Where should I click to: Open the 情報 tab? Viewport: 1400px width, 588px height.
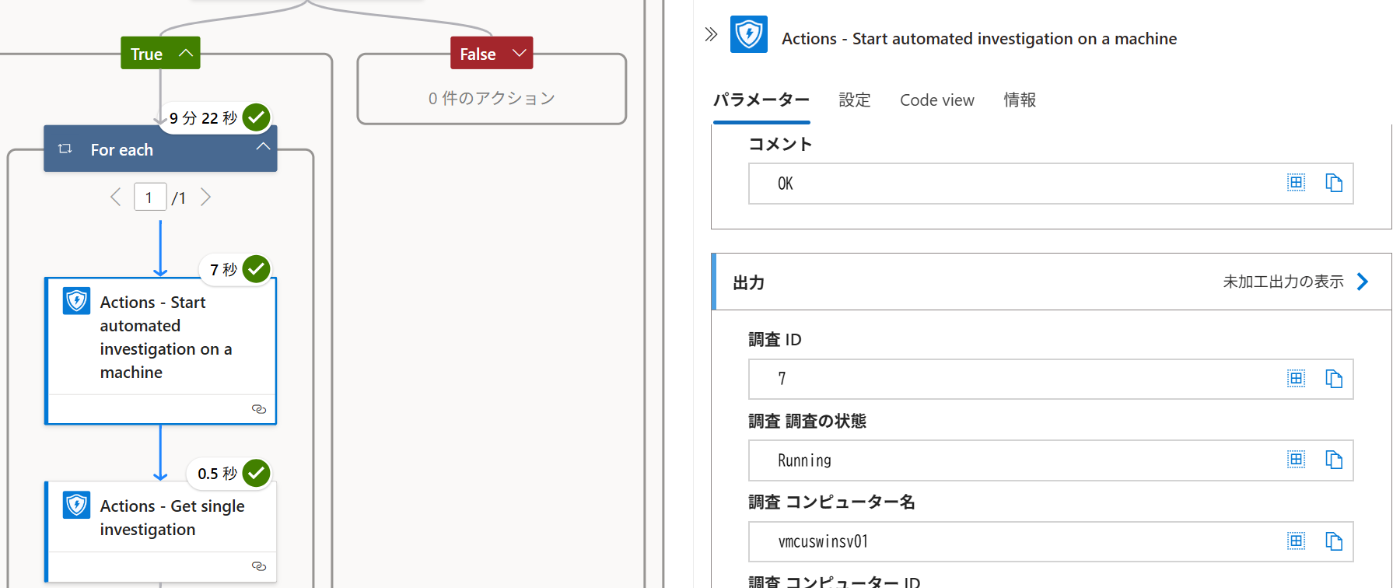(1020, 99)
